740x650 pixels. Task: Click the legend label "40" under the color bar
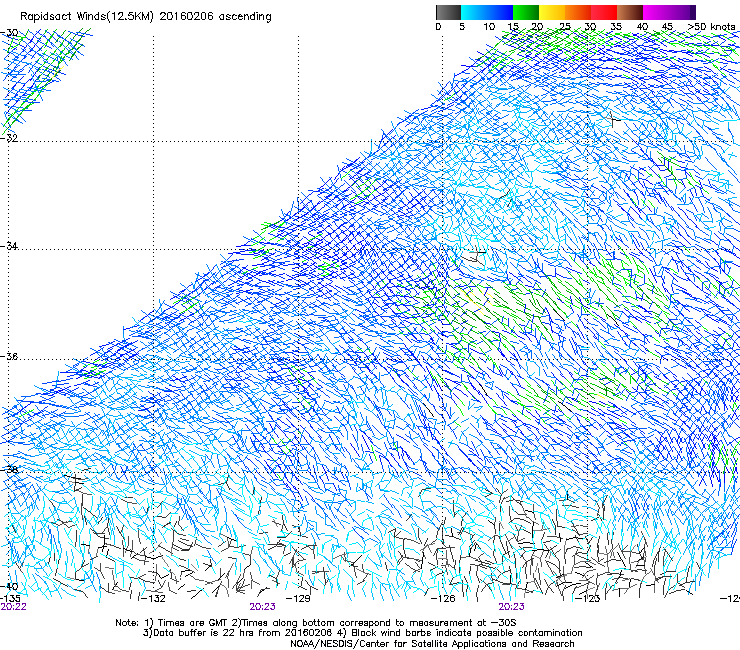[642, 27]
